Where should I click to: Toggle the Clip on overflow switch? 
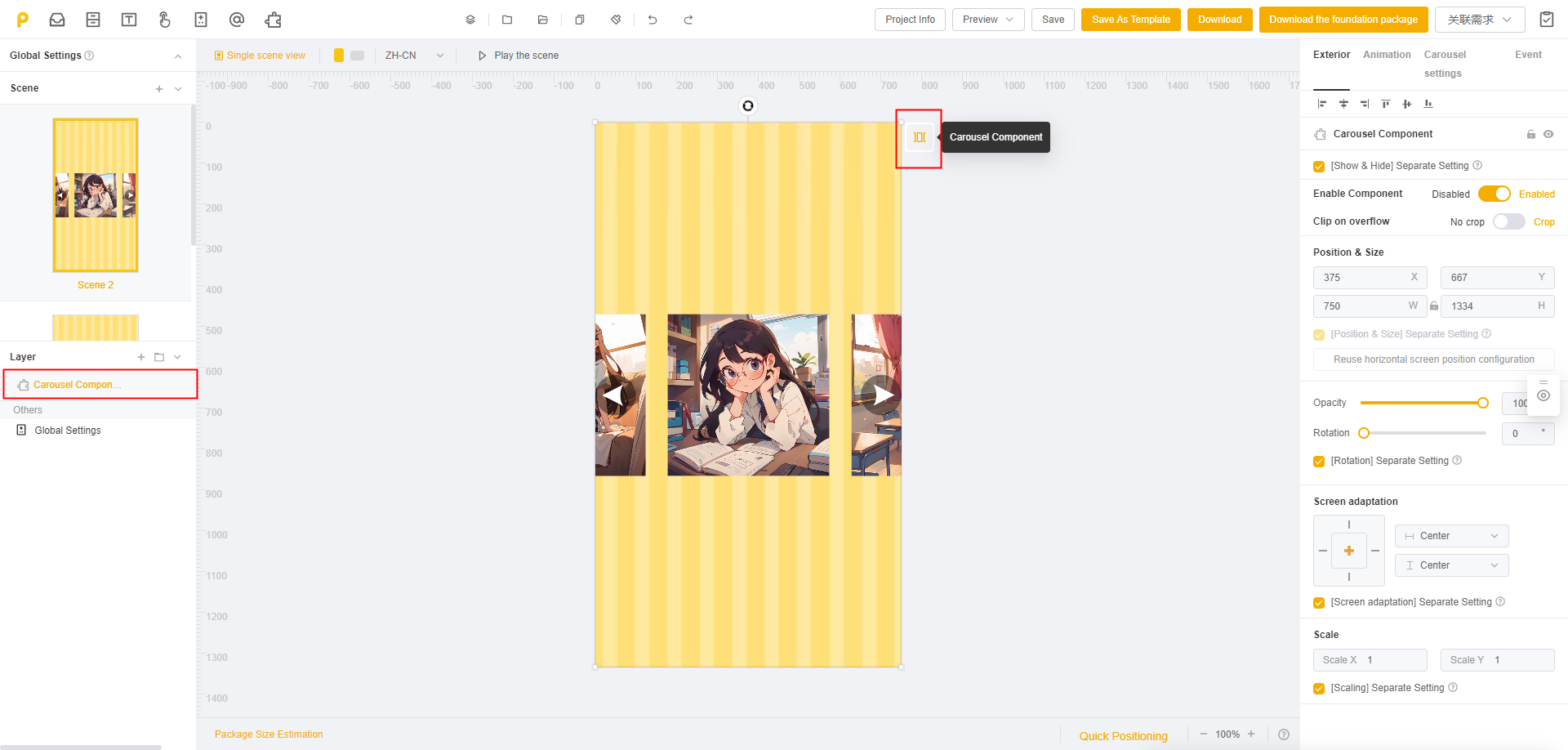point(1509,221)
